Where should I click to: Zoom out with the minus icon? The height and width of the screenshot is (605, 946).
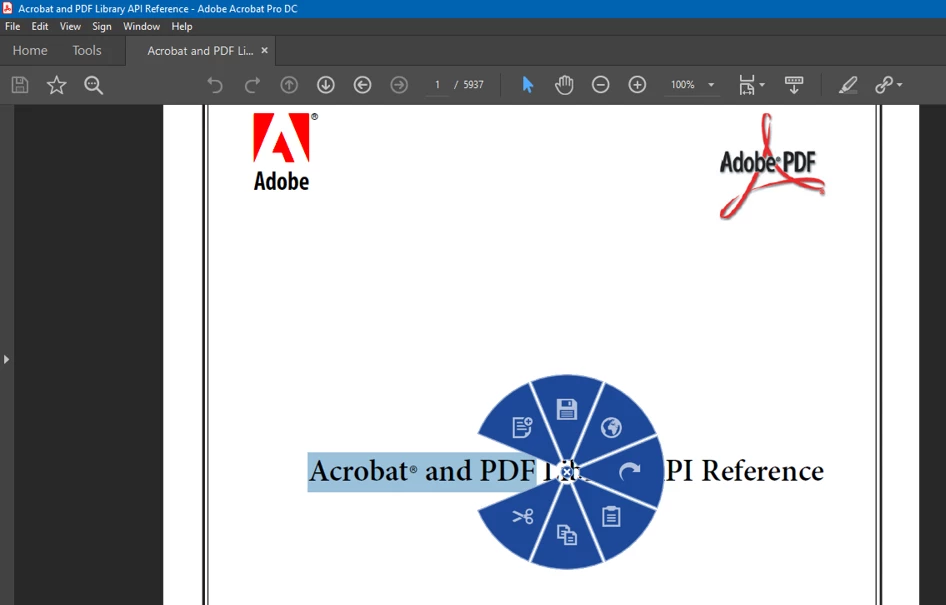pos(600,85)
